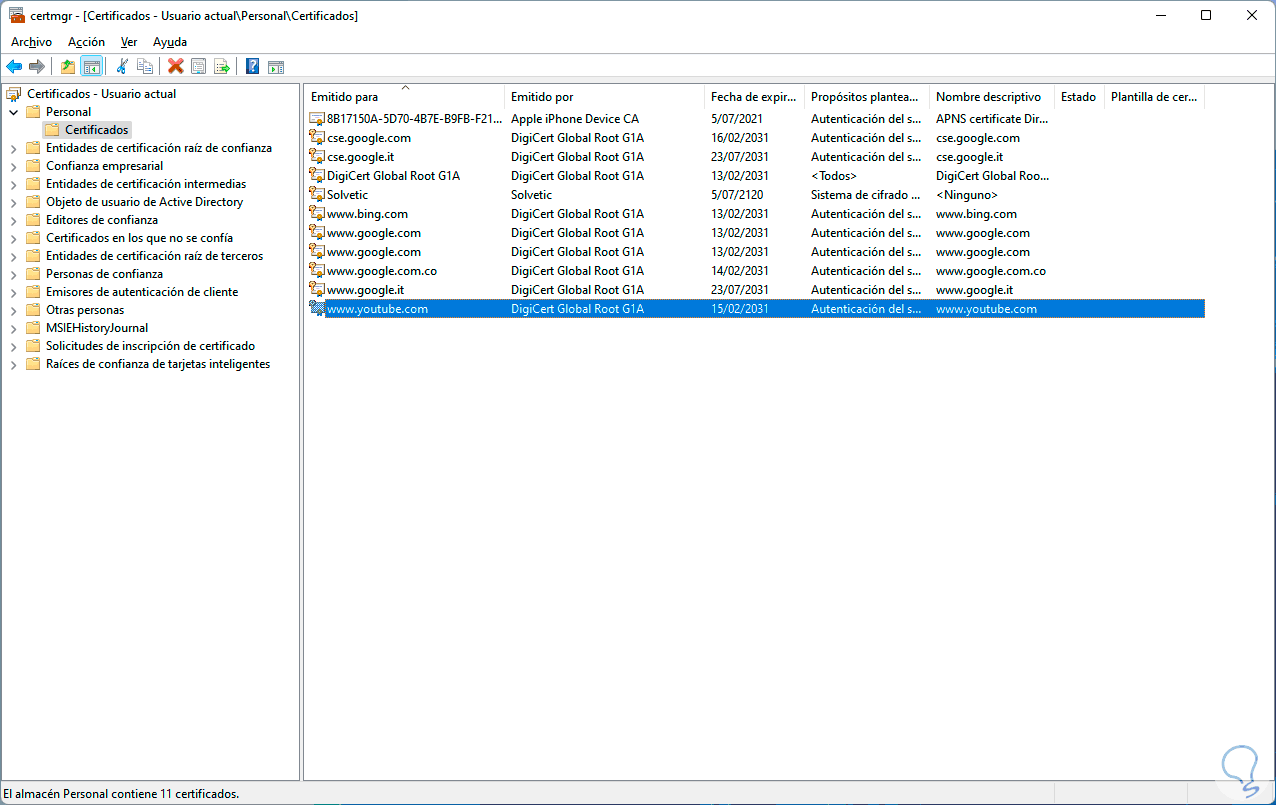Click the red X Delete icon
Screen dimensions: 1276x805
click(176, 66)
